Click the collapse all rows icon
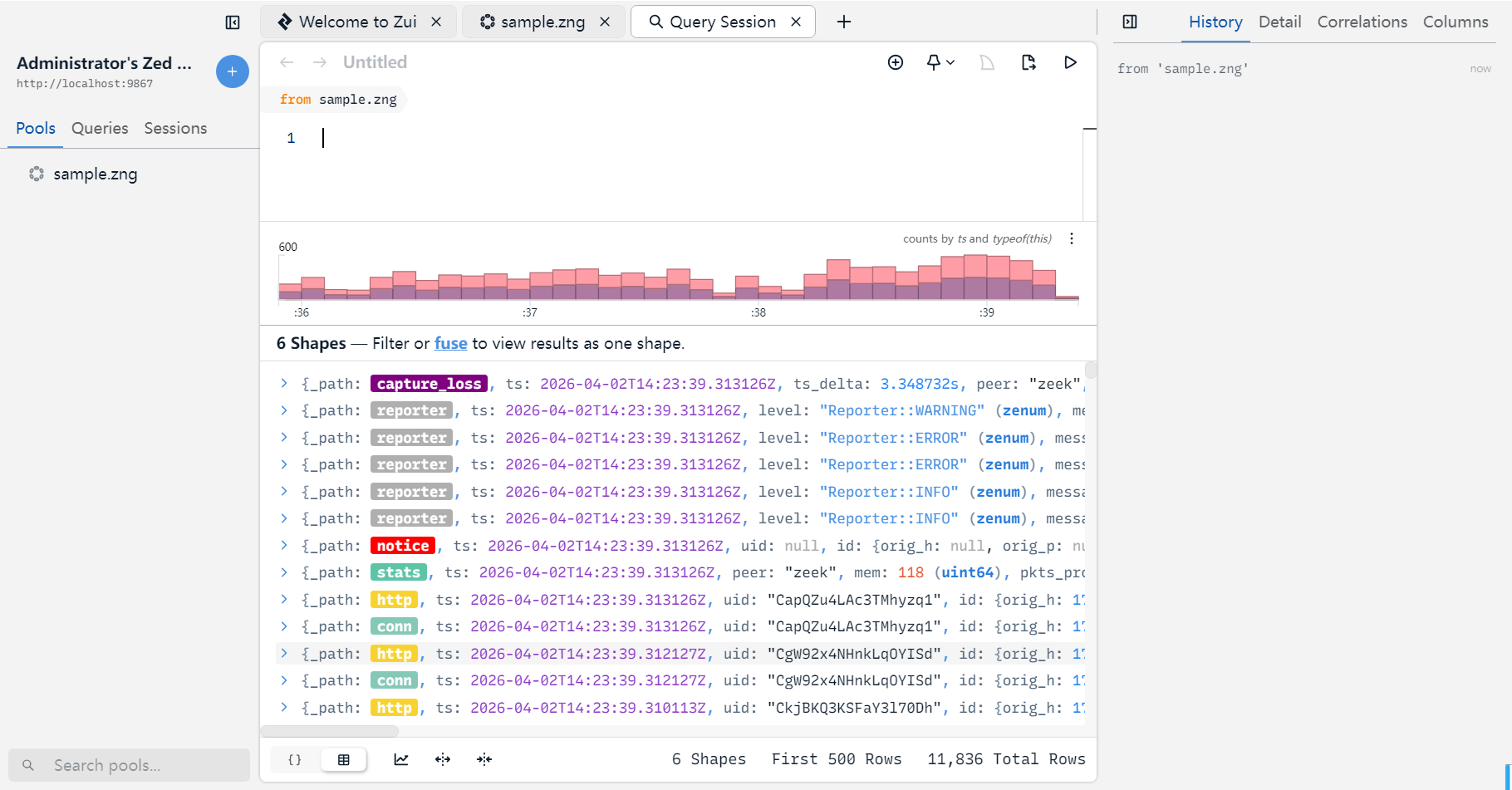1512x790 pixels. (484, 759)
